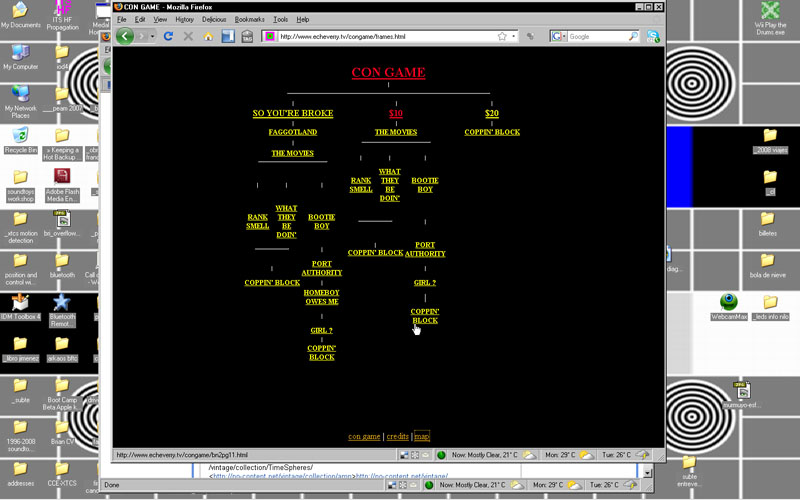Reload the current page
The height and width of the screenshot is (500, 800).
(x=168, y=37)
